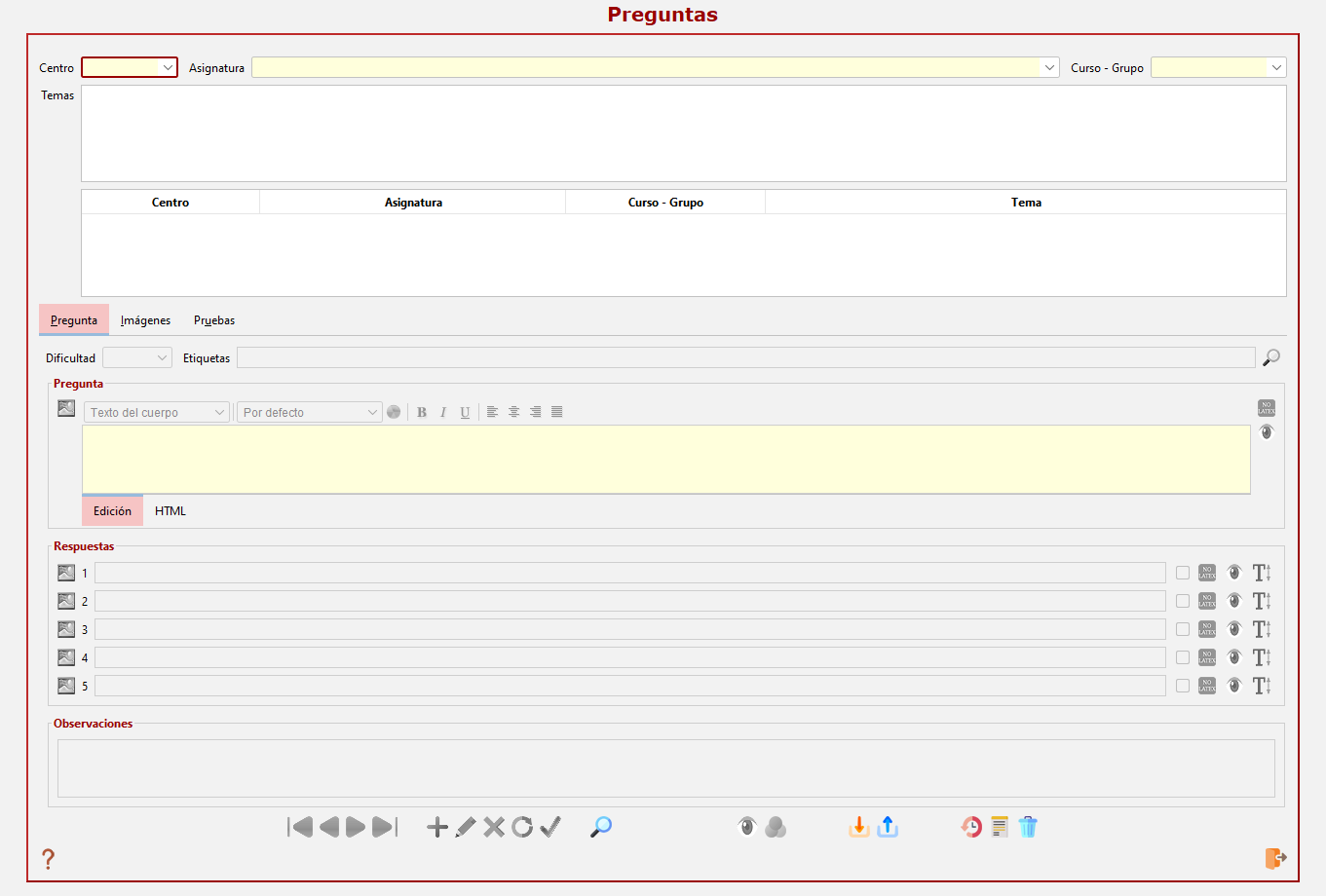Mark answer 3 as correct
1326x896 pixels.
(1183, 629)
